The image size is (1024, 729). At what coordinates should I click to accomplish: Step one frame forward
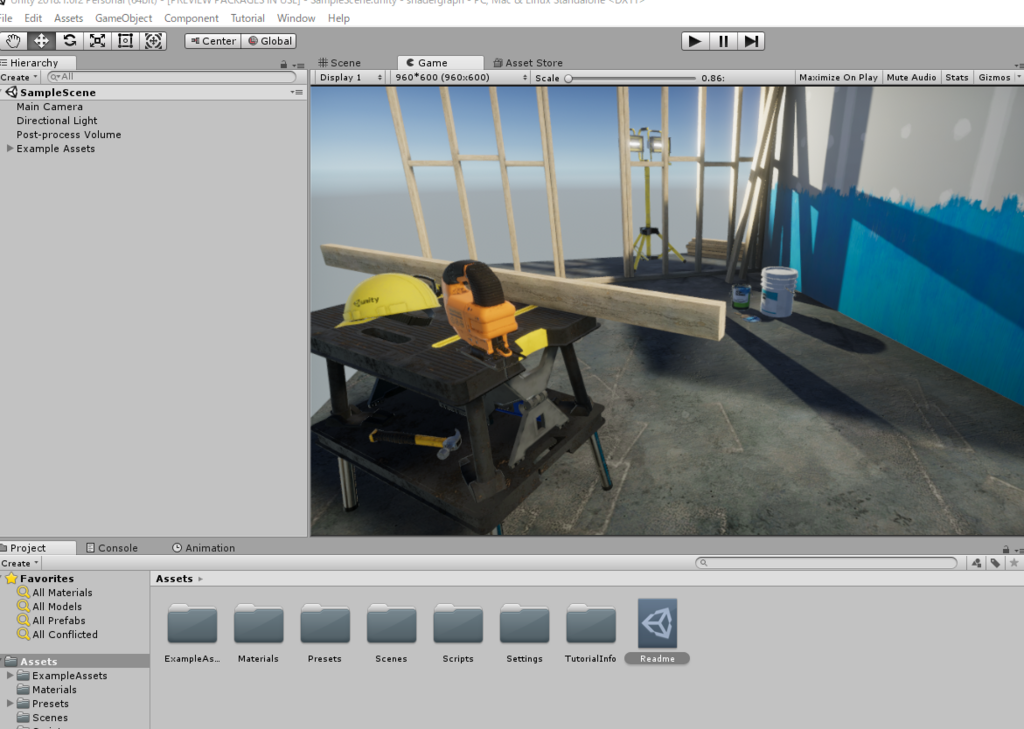(x=751, y=41)
